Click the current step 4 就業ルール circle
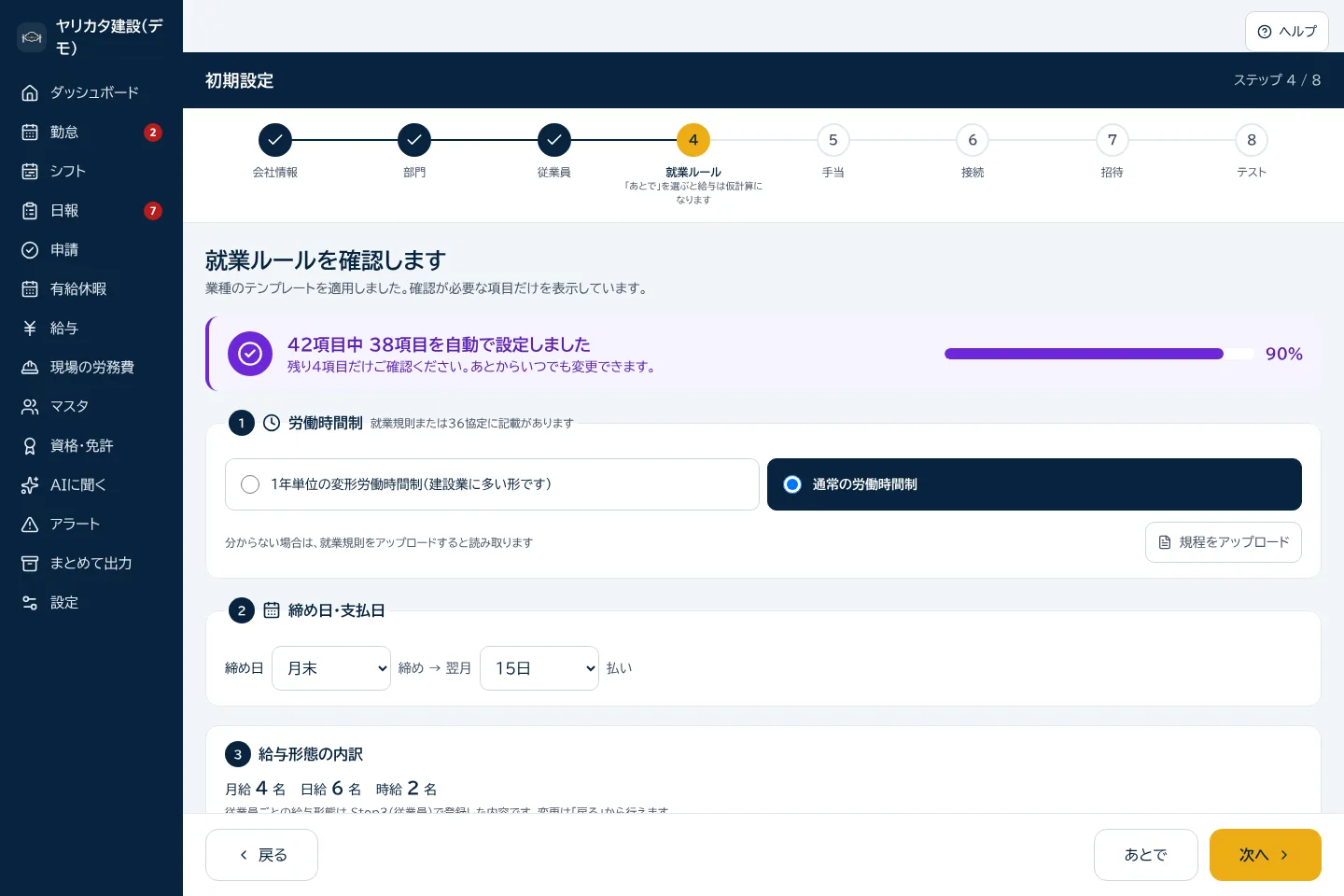This screenshot has height=896, width=1344. tap(693, 140)
